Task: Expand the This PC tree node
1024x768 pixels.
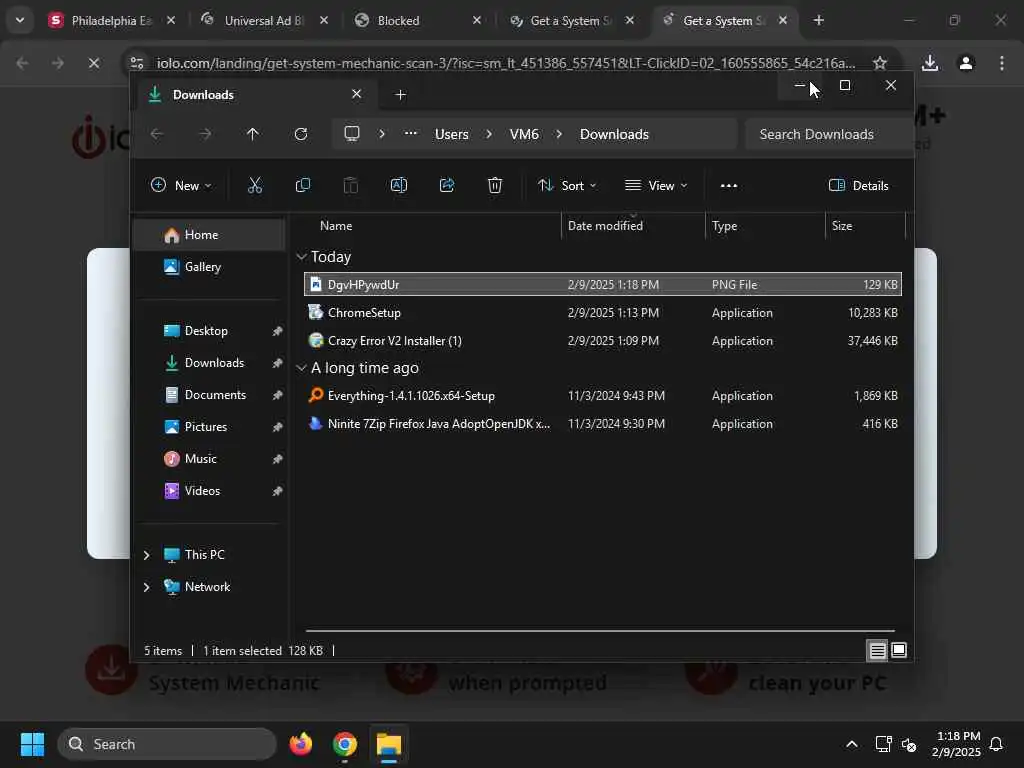Action: pos(146,554)
